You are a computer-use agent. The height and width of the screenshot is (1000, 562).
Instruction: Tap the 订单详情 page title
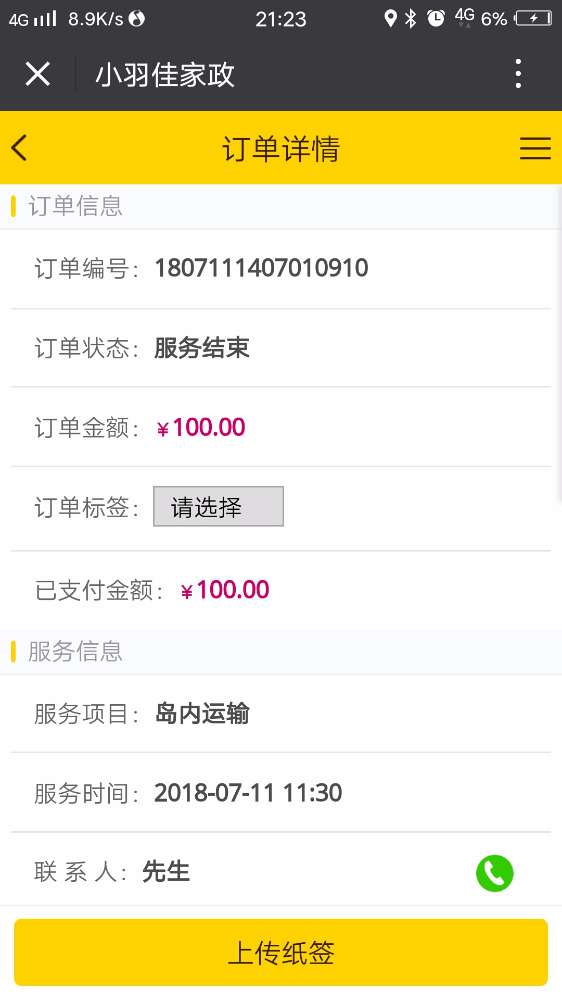[281, 149]
